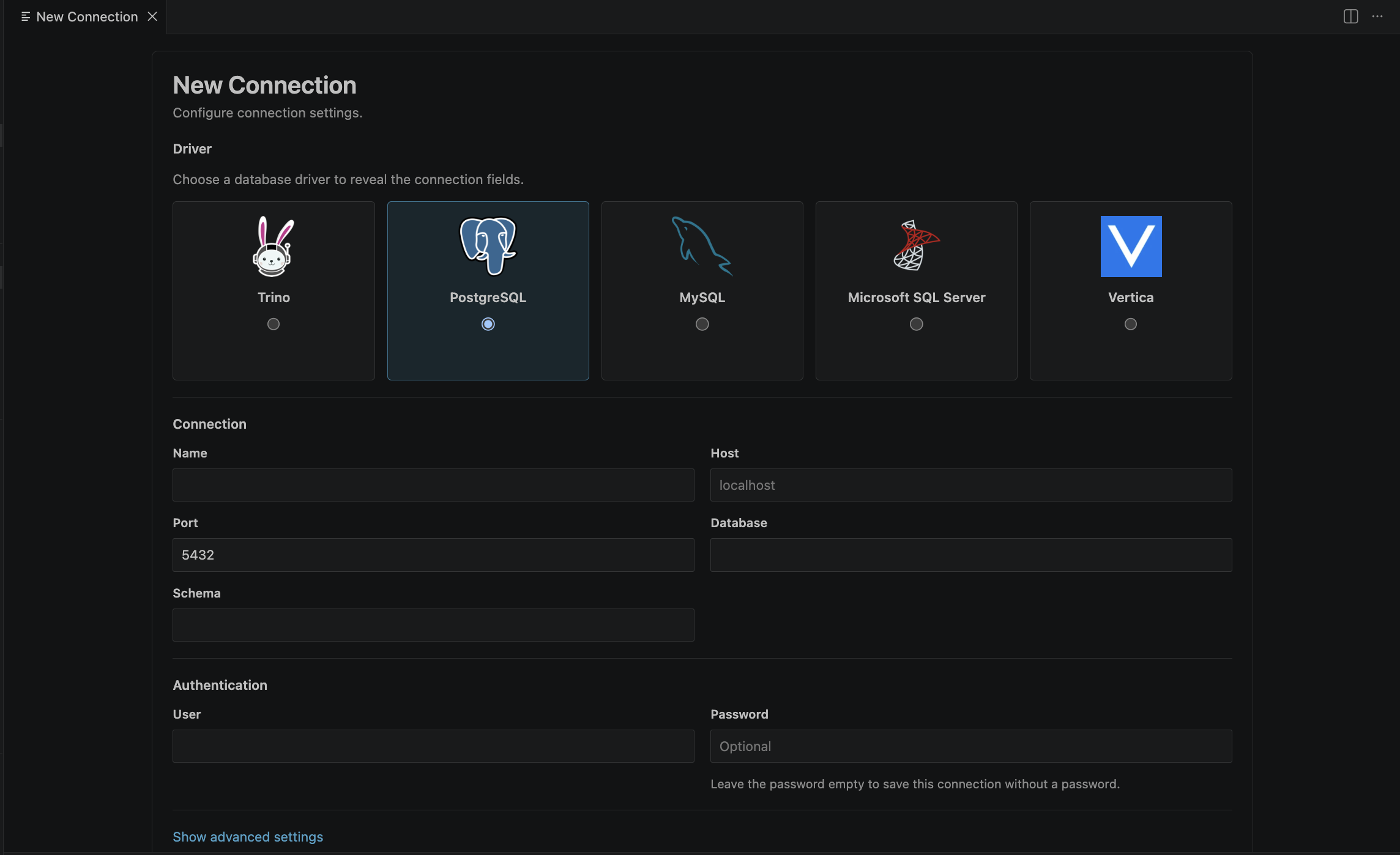The height and width of the screenshot is (855, 1400).
Task: Open Show advanced settings
Action: (x=247, y=837)
